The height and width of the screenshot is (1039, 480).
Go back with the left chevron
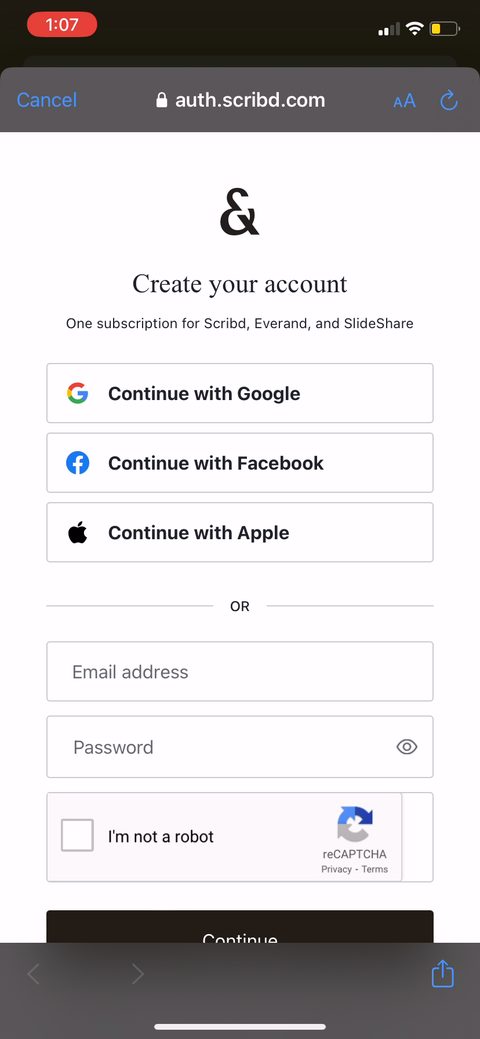coord(33,973)
